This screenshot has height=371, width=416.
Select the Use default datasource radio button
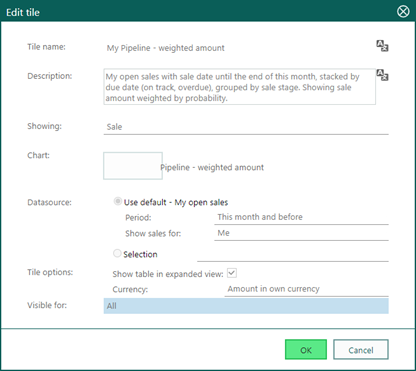click(x=118, y=201)
